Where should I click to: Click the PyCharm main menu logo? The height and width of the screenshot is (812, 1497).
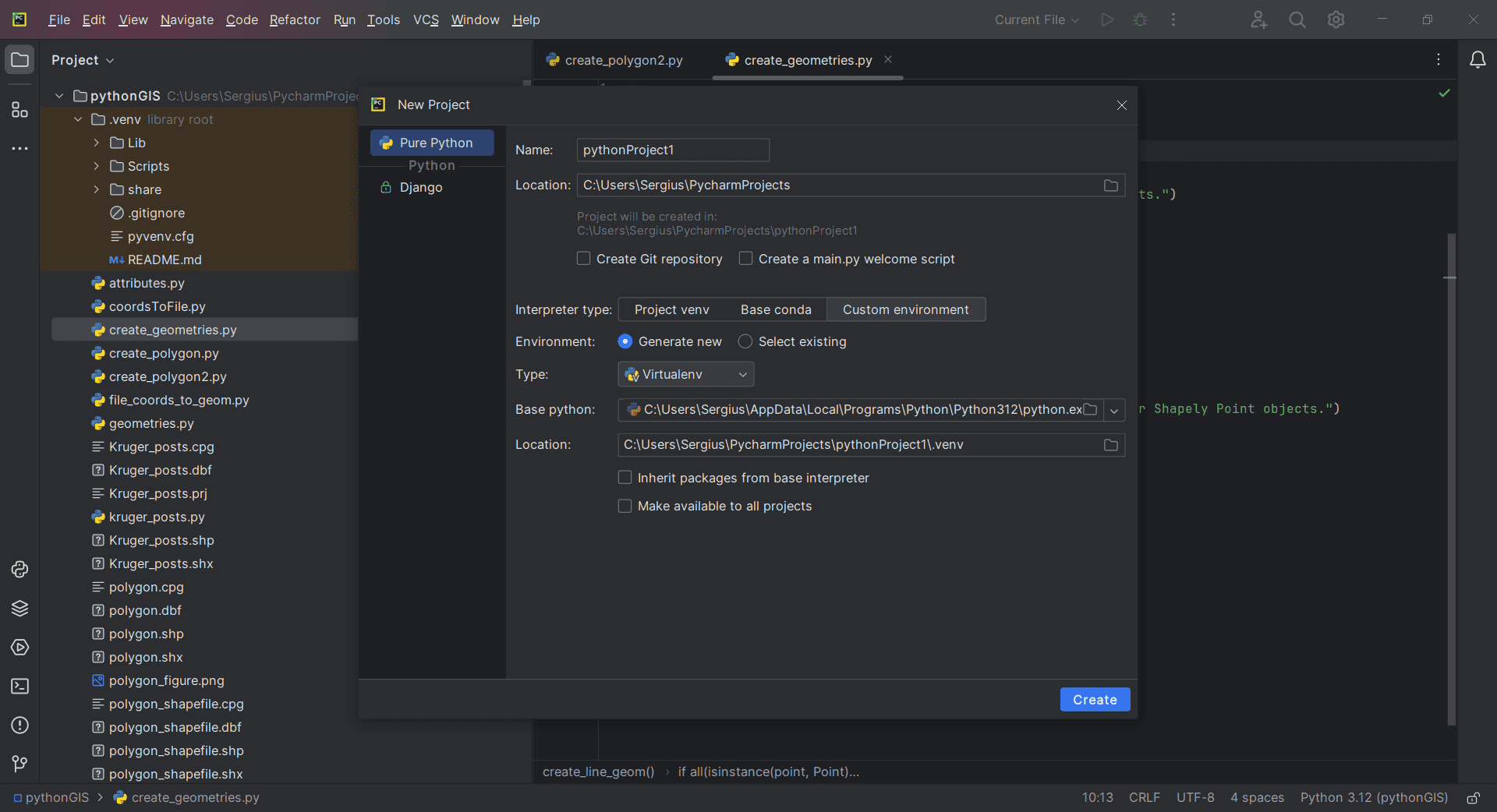[x=19, y=19]
